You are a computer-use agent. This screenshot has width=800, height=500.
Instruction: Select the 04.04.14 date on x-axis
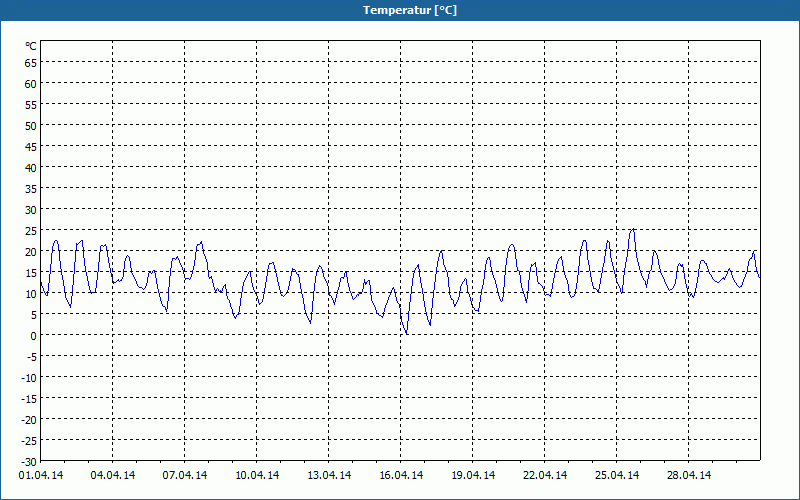pos(113,476)
